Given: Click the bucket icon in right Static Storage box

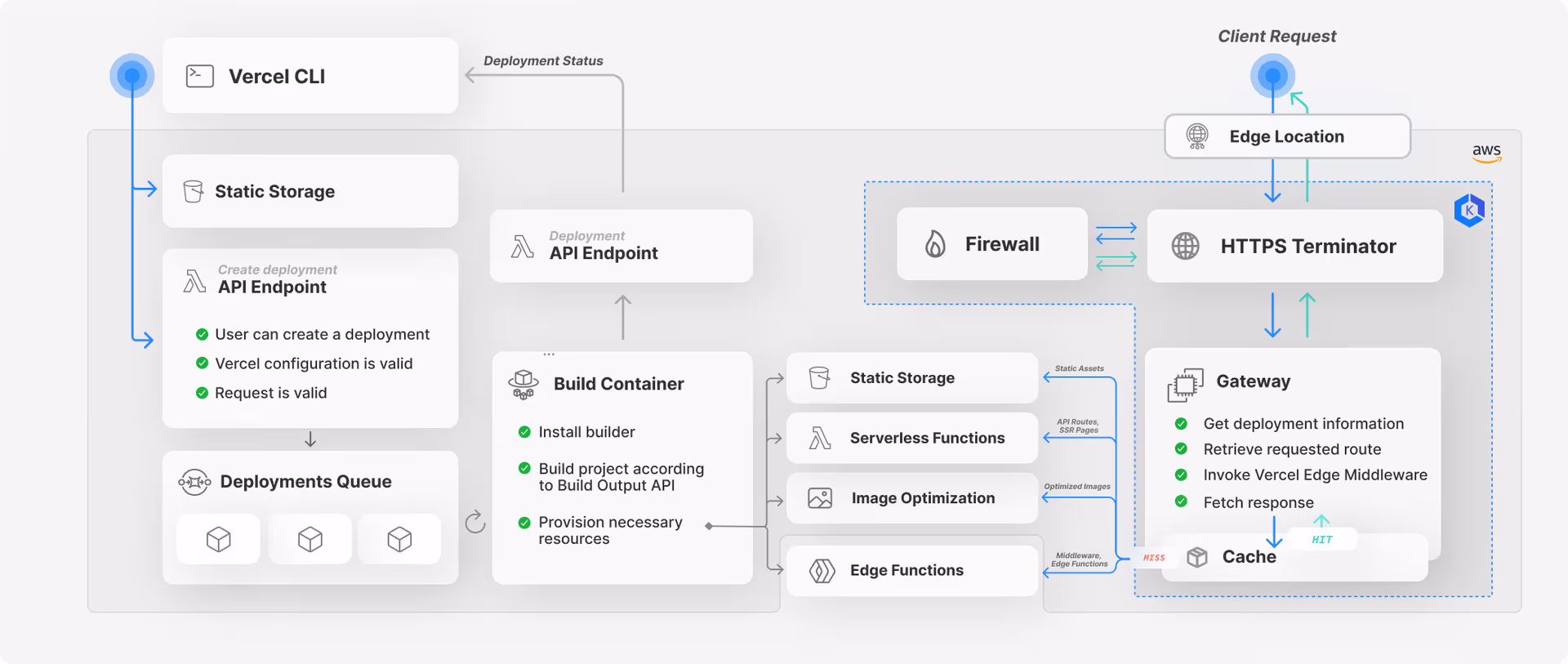Looking at the screenshot, I should point(819,378).
